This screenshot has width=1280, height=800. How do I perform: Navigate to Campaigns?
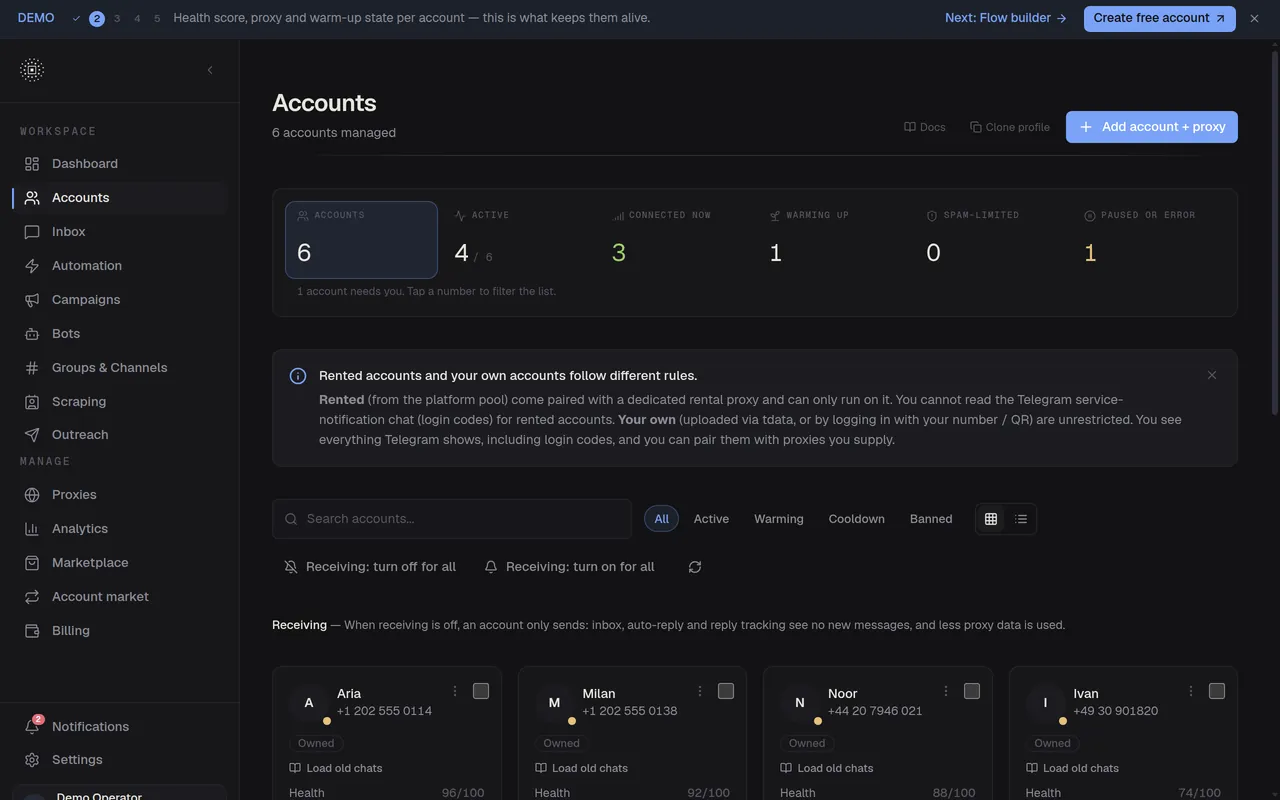click(x=120, y=300)
